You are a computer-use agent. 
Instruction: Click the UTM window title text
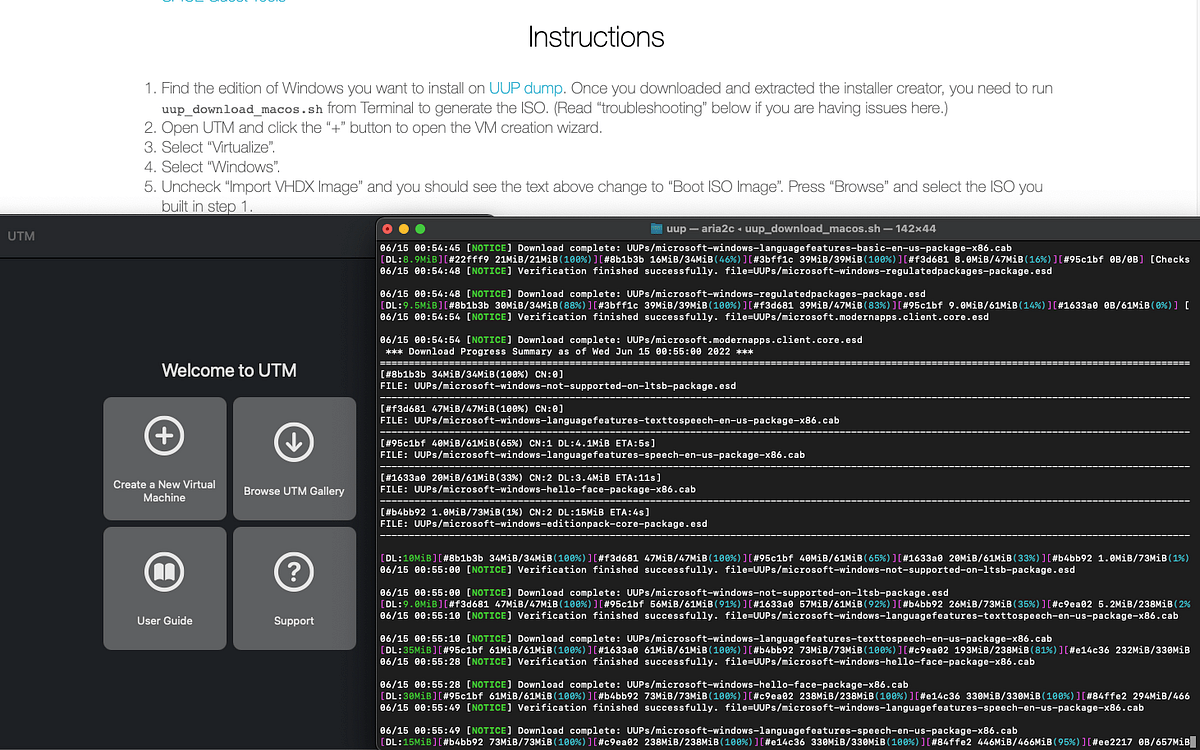(x=21, y=236)
